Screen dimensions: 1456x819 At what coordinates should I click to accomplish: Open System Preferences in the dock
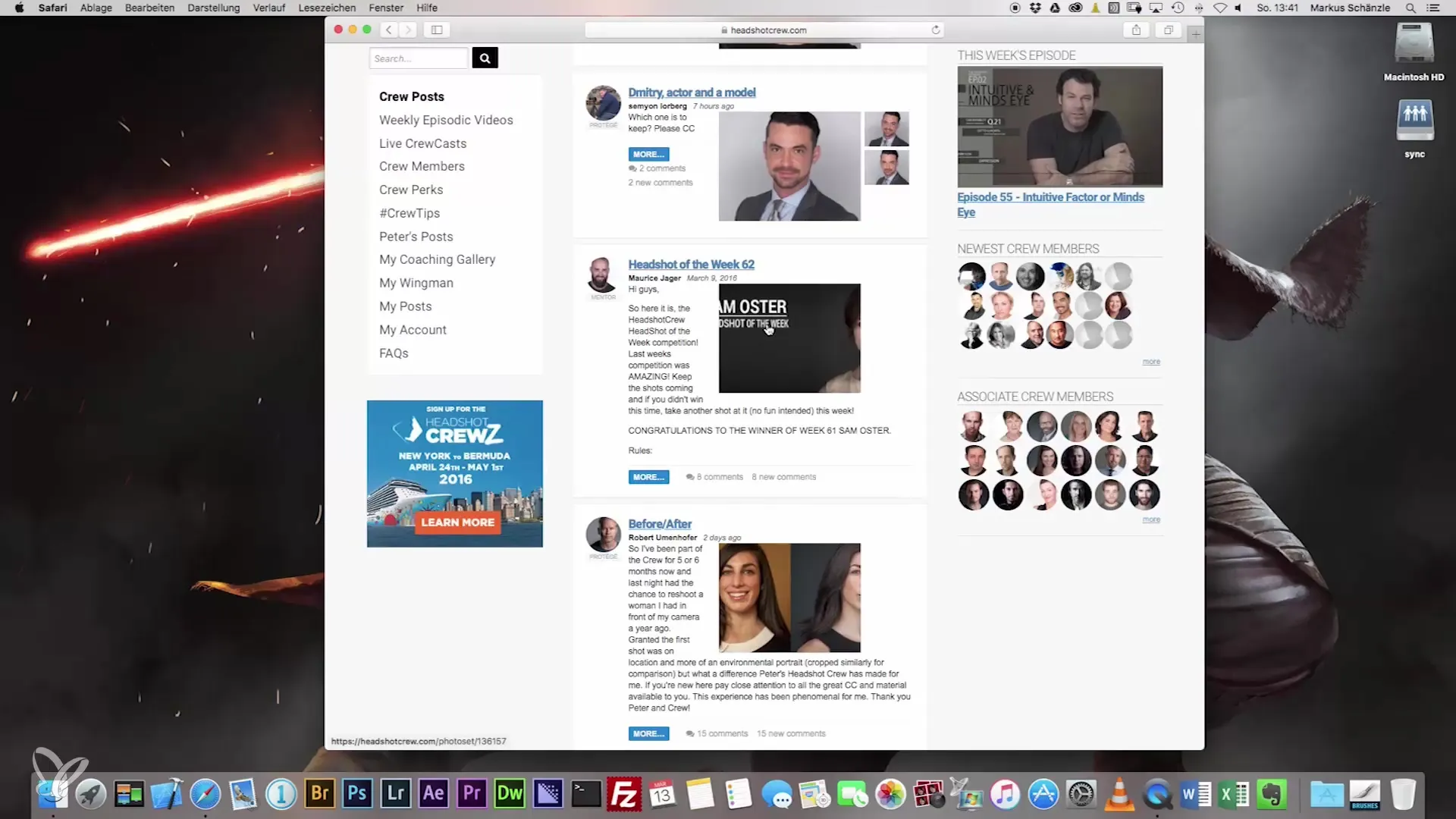pyautogui.click(x=1081, y=794)
